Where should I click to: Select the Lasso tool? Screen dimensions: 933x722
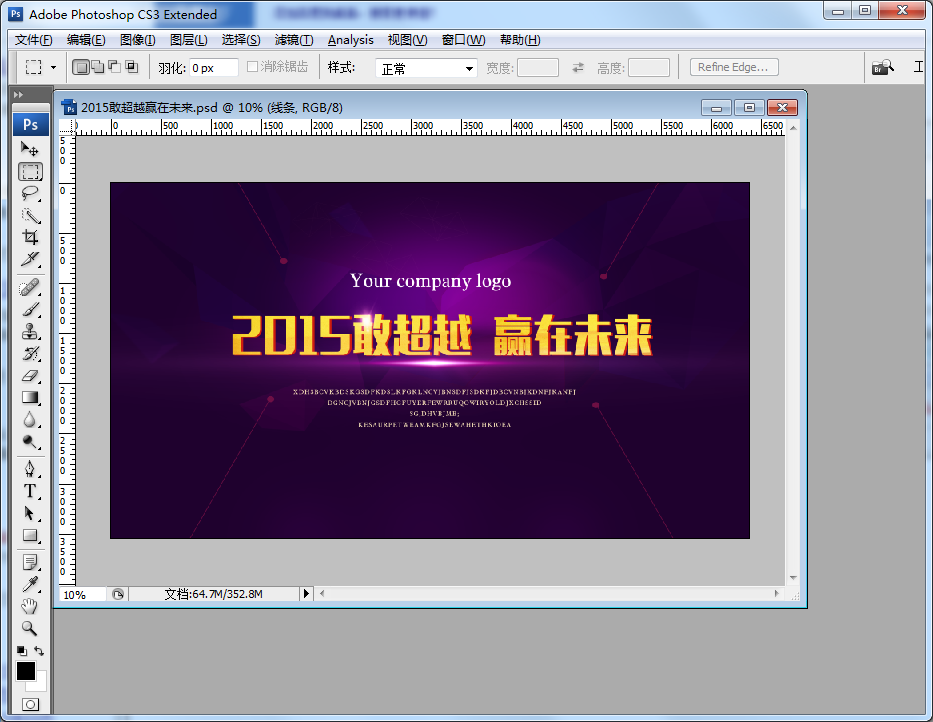coord(30,193)
